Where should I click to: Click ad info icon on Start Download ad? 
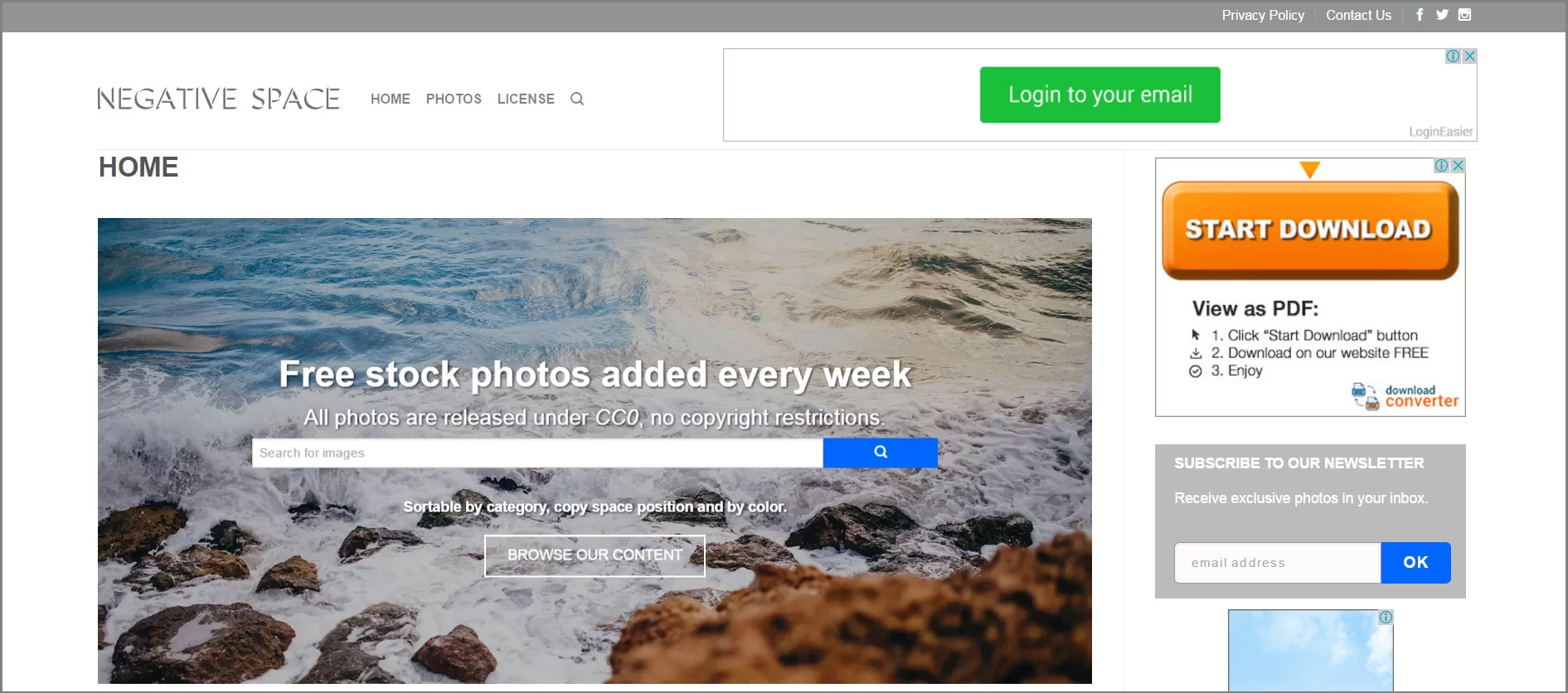click(x=1442, y=166)
